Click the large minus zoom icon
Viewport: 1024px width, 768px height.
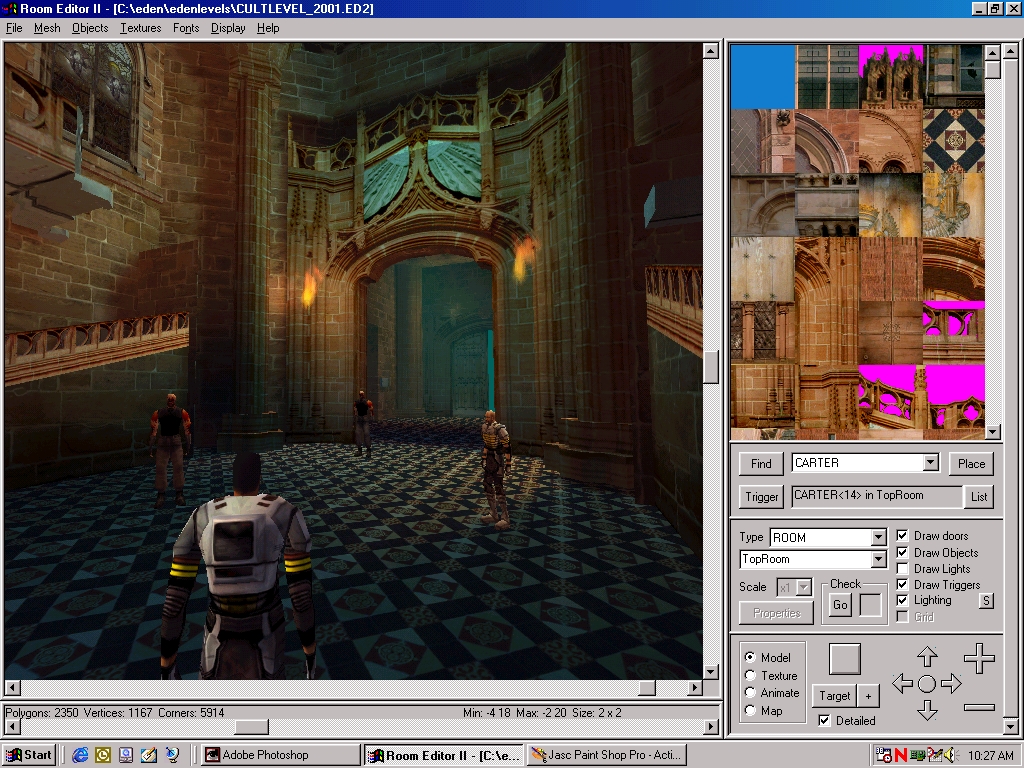tap(979, 707)
